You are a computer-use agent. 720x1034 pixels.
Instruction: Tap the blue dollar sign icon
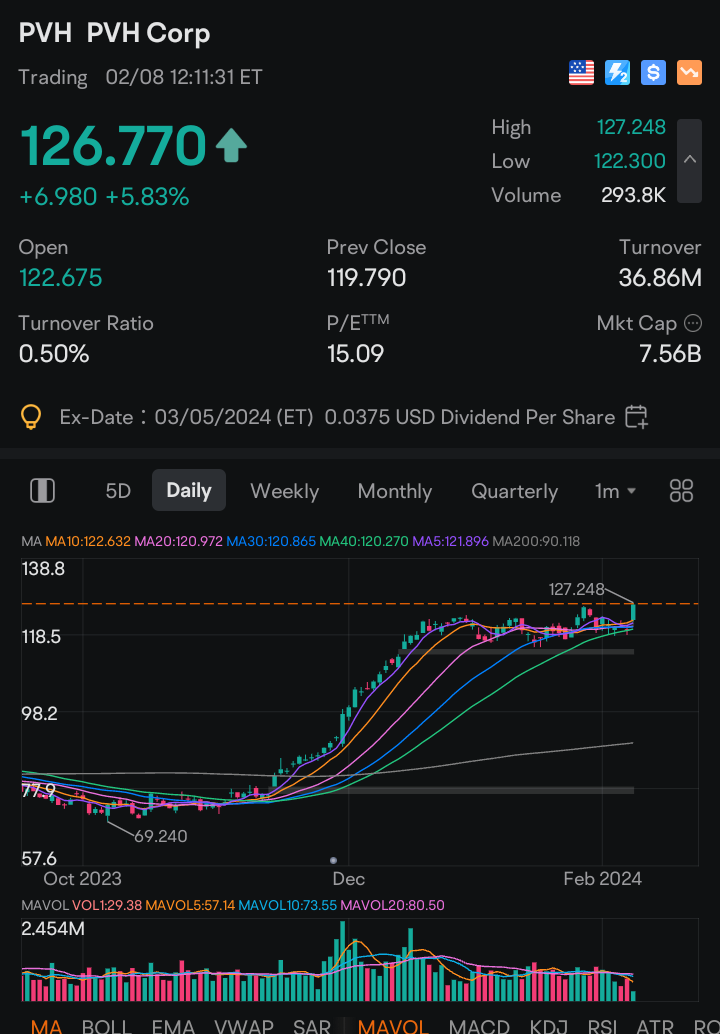[x=653, y=73]
